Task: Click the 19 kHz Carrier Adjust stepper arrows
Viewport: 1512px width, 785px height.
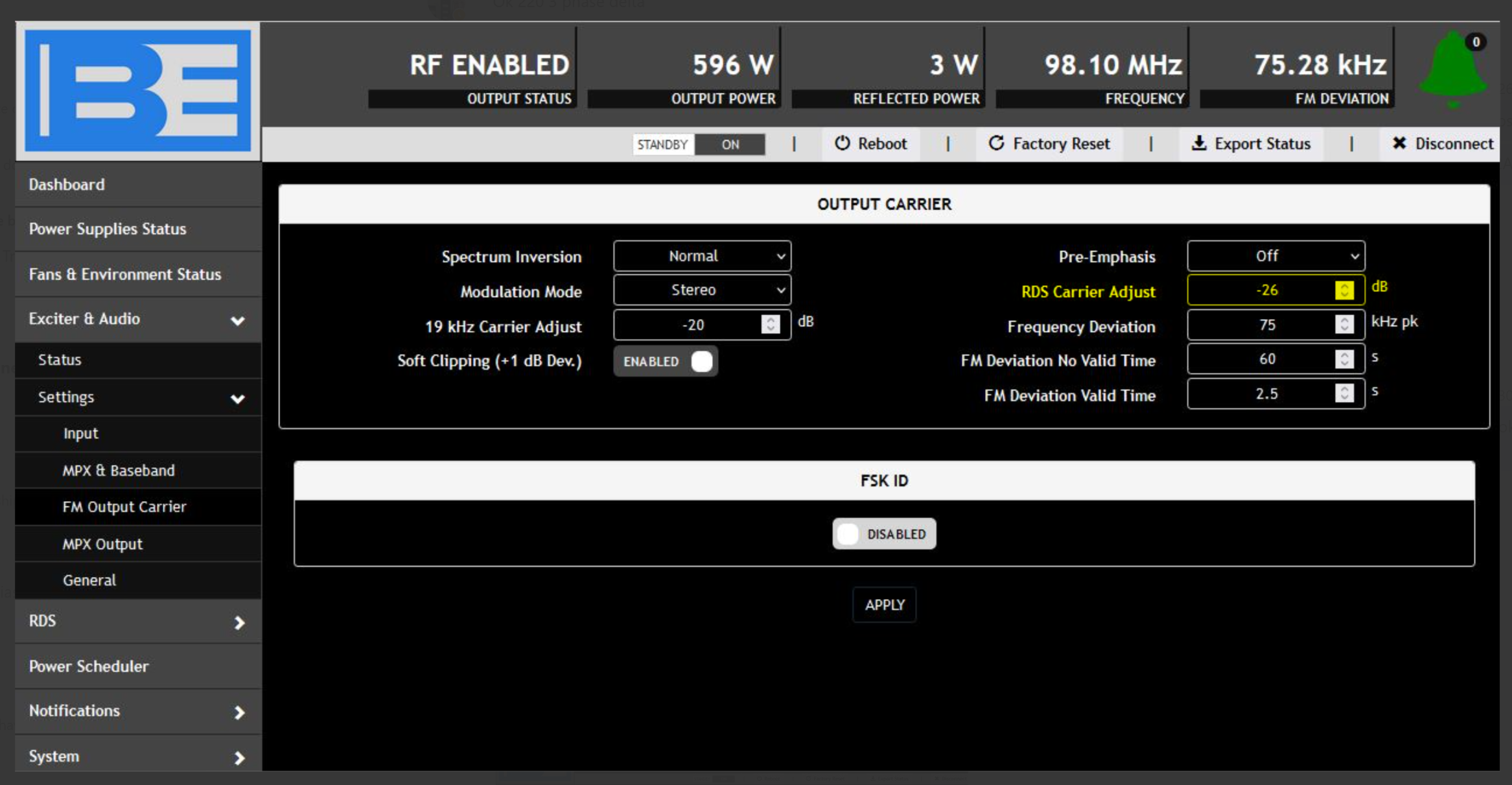Action: pyautogui.click(x=770, y=324)
